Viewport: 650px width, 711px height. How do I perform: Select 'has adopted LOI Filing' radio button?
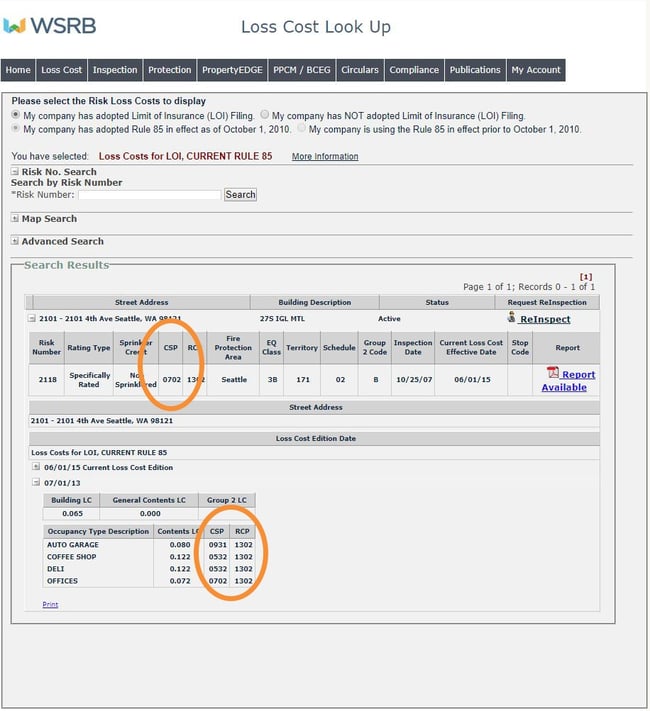point(15,115)
